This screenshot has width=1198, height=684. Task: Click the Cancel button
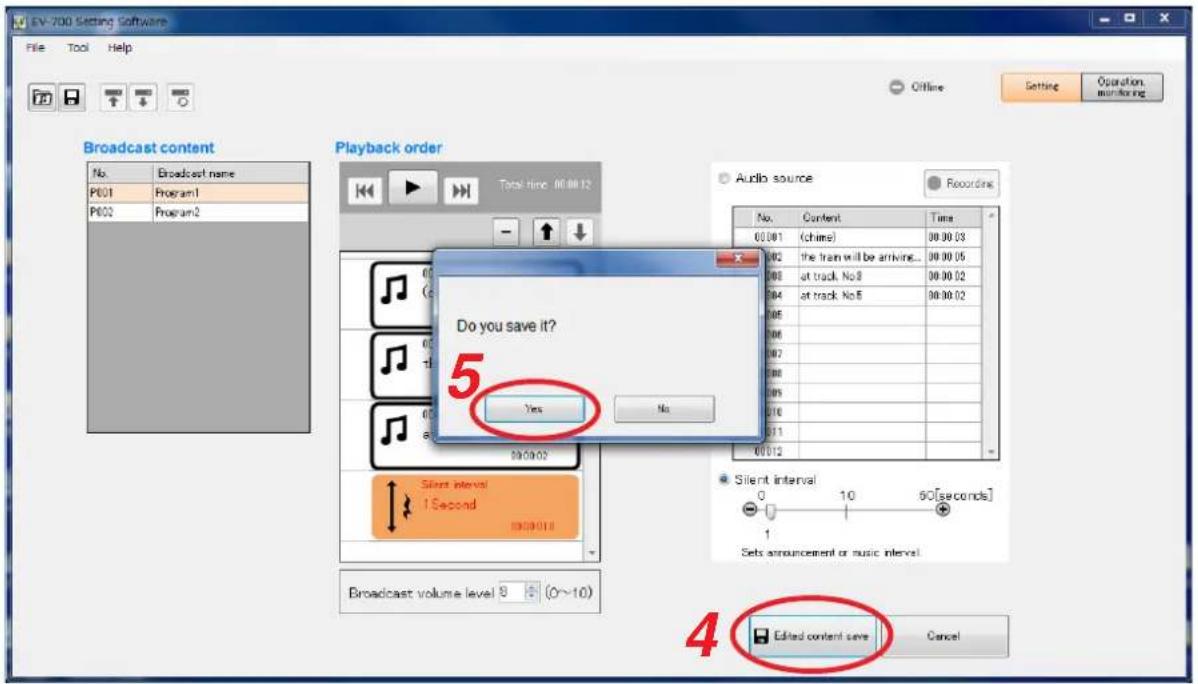(944, 636)
